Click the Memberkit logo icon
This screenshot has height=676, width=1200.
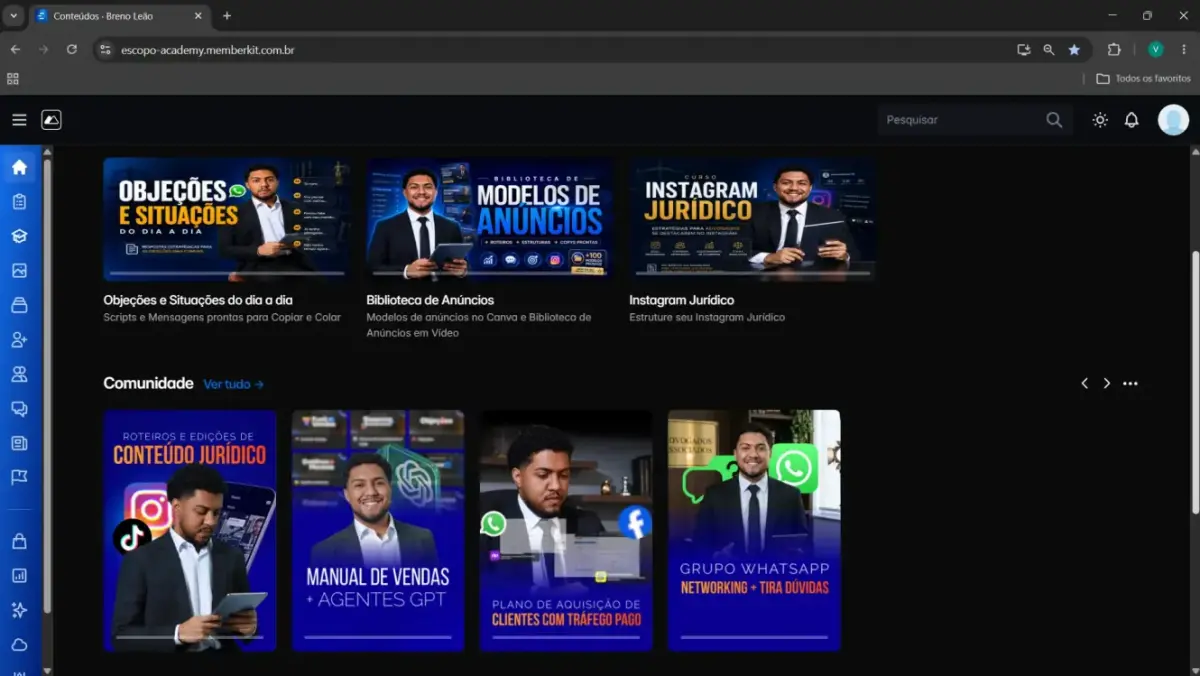(51, 120)
